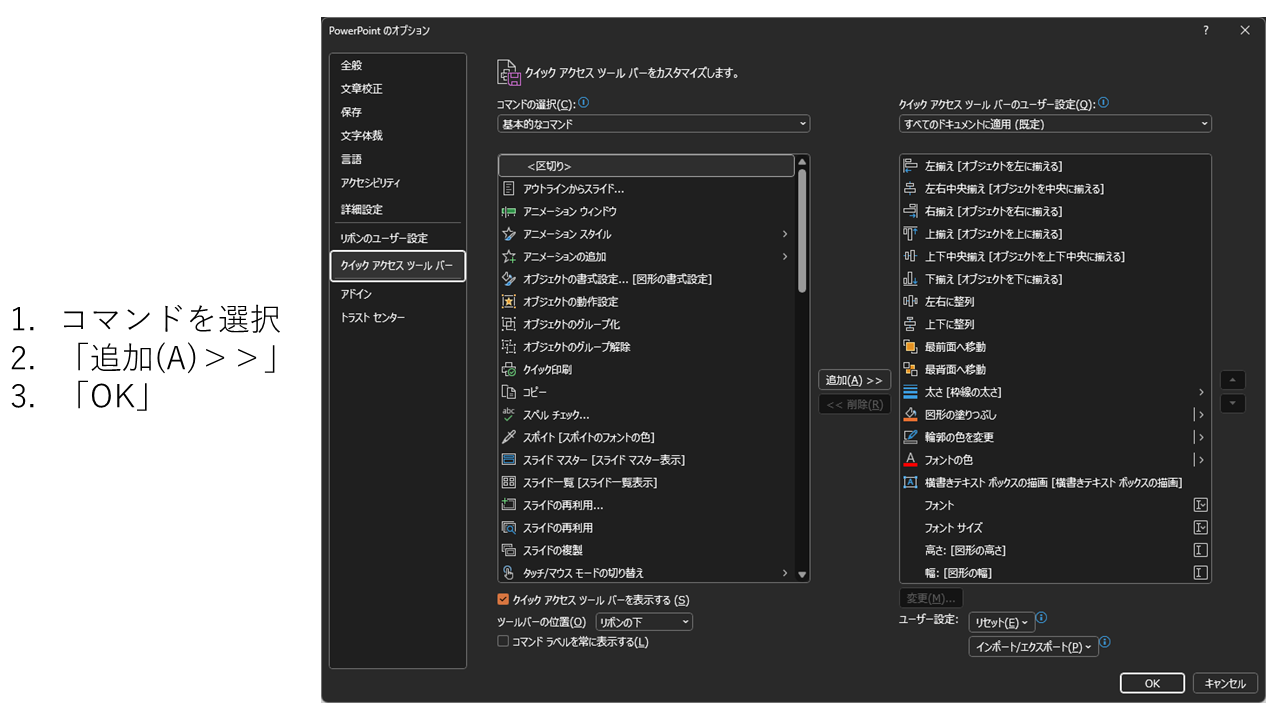Select the 左右に整列 row in right list
The image size is (1280, 720).
(x=1055, y=301)
